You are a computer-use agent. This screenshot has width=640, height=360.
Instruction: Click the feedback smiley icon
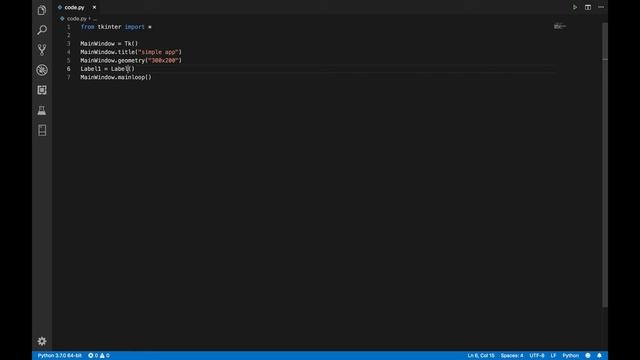[x=588, y=356]
